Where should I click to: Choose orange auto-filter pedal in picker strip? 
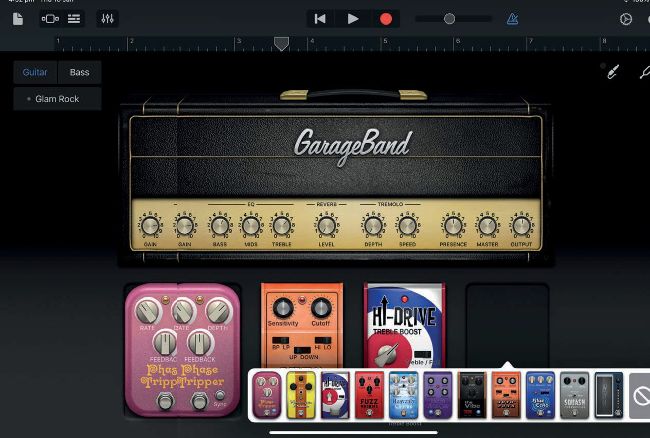[x=506, y=395]
